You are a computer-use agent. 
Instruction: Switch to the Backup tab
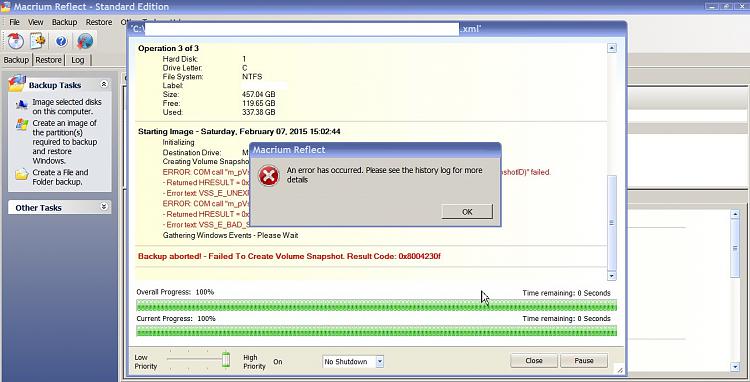[16, 60]
